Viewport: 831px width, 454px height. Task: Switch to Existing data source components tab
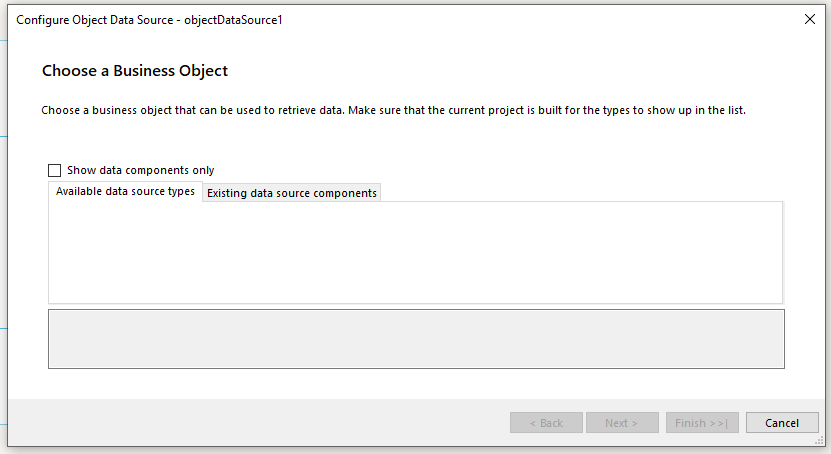click(x=291, y=193)
